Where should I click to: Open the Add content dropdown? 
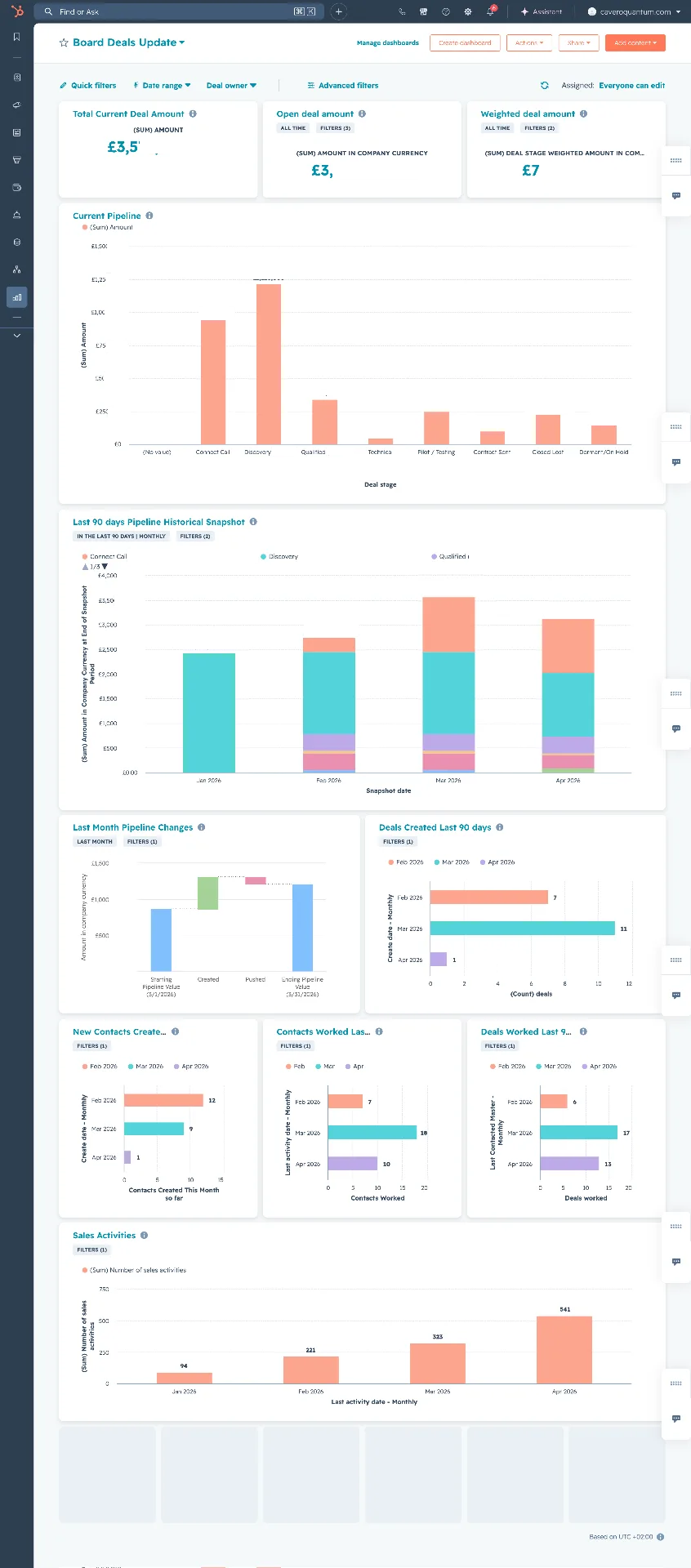tap(635, 42)
